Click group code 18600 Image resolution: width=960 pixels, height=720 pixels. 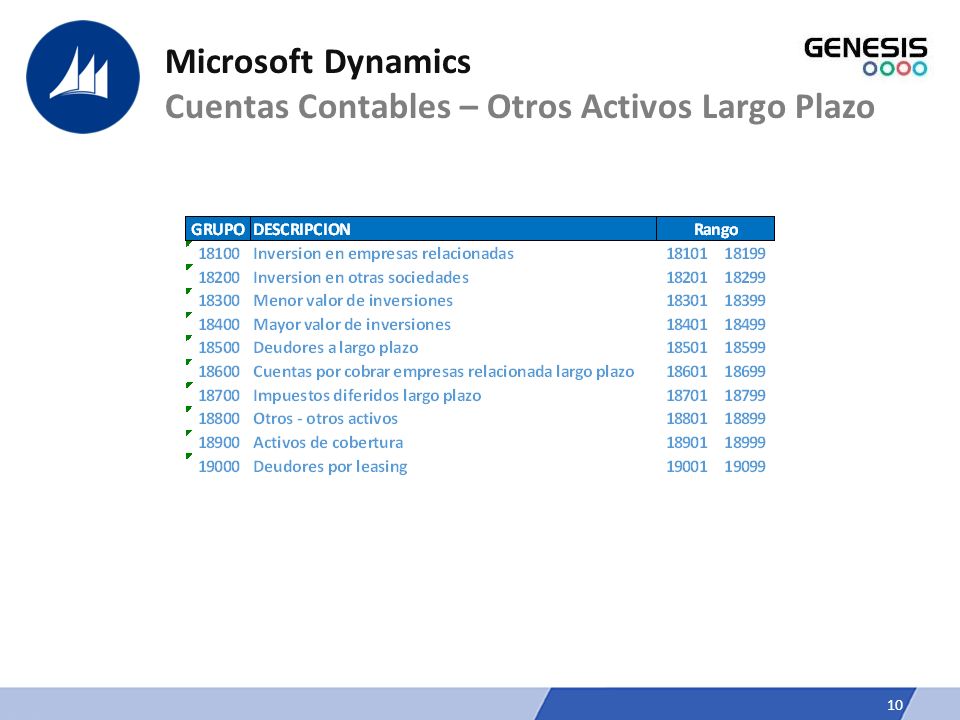click(x=219, y=372)
